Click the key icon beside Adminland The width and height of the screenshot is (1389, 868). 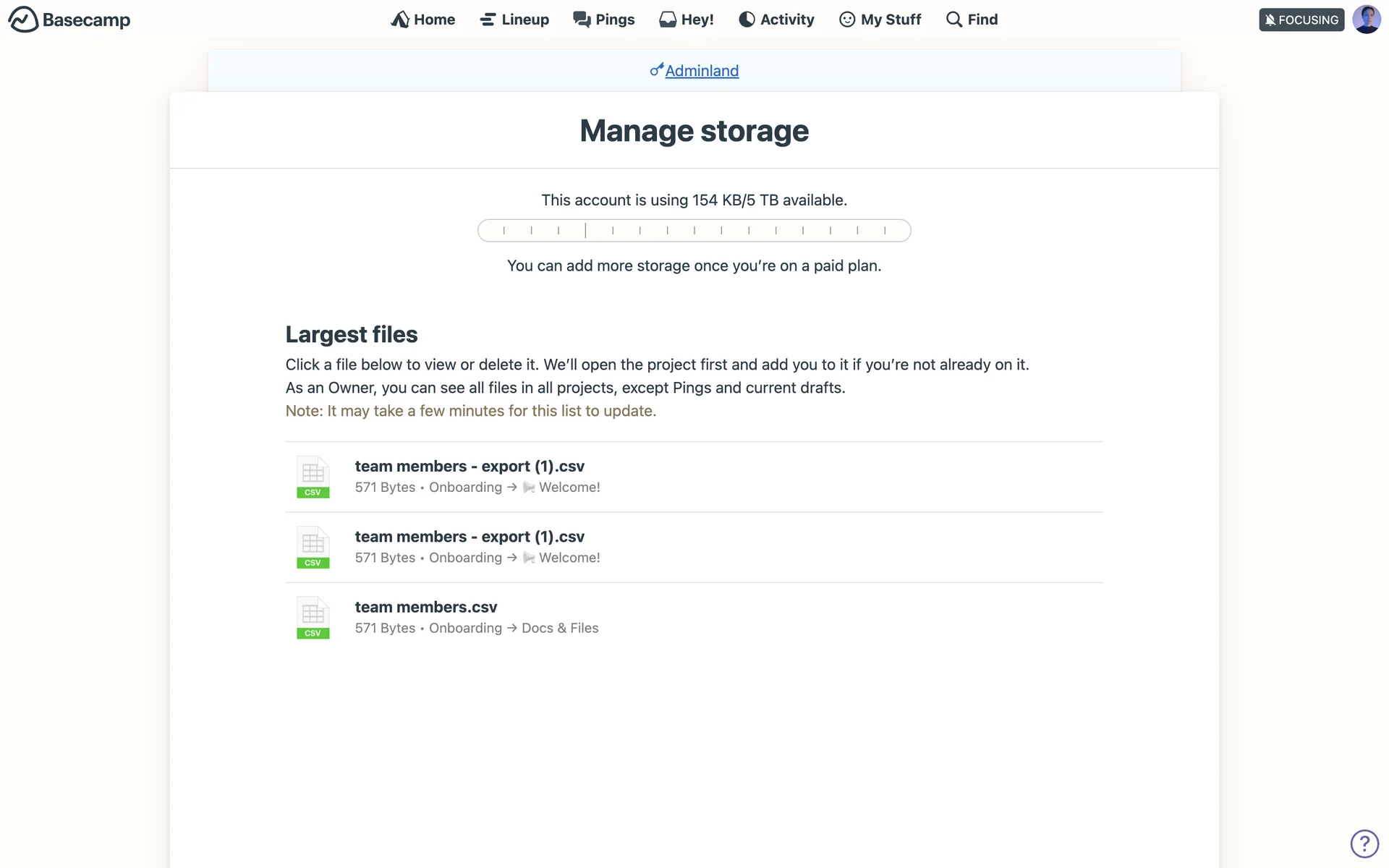coord(656,69)
